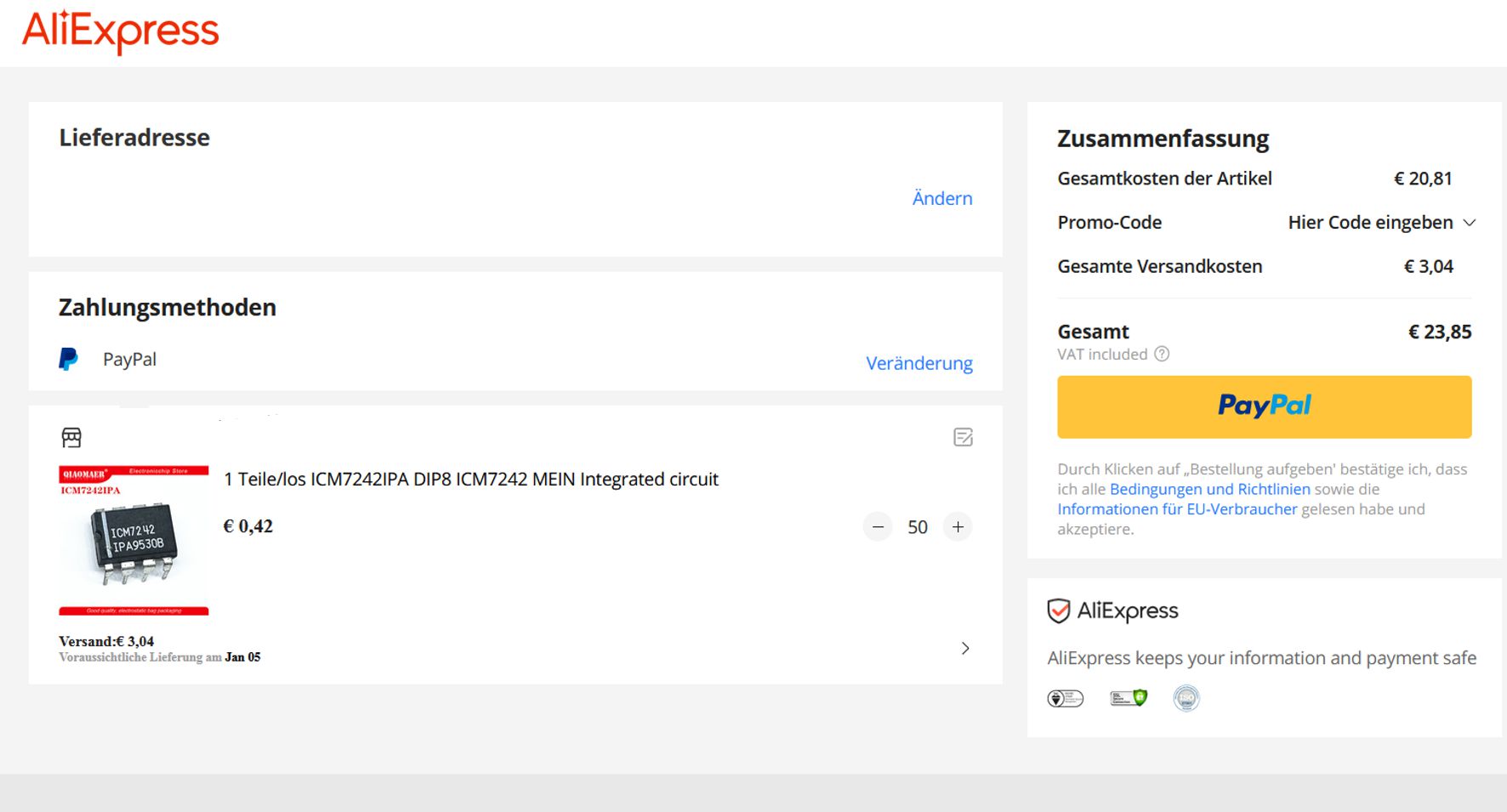Click the quantity value 50
The image size is (1507, 812).
pyautogui.click(x=918, y=527)
